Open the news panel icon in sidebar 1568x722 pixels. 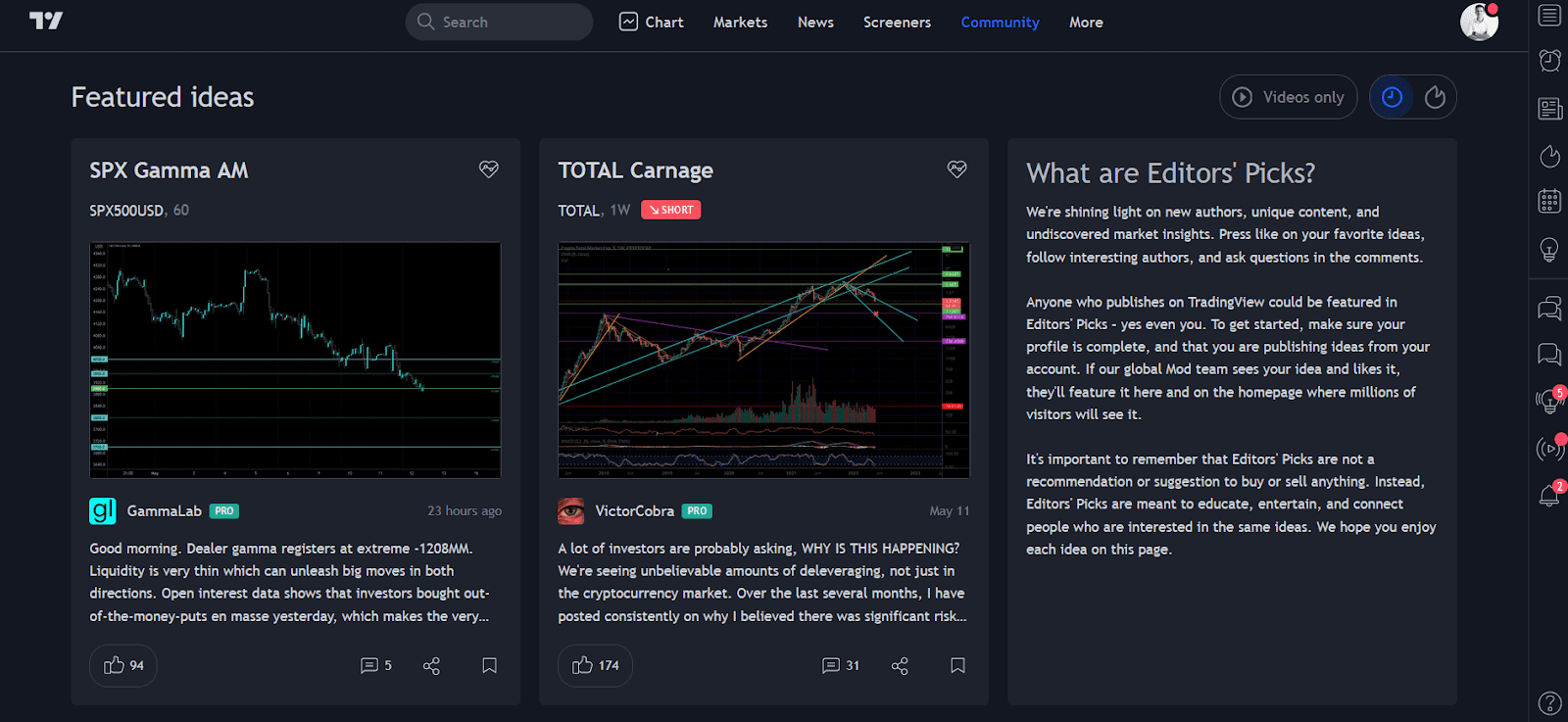click(x=1549, y=109)
